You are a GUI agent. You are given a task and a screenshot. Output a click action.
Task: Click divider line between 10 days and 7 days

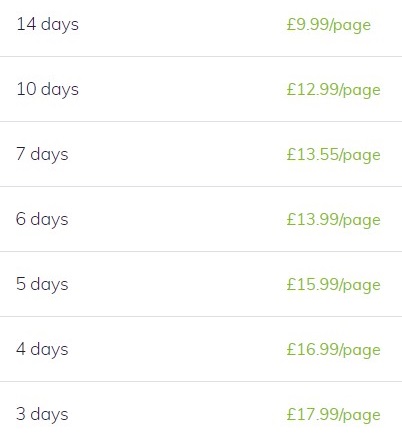[201, 121]
